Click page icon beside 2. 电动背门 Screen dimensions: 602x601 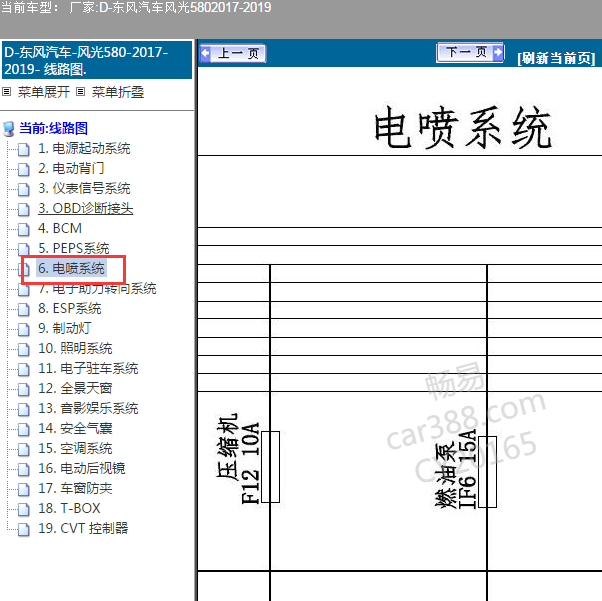point(24,169)
